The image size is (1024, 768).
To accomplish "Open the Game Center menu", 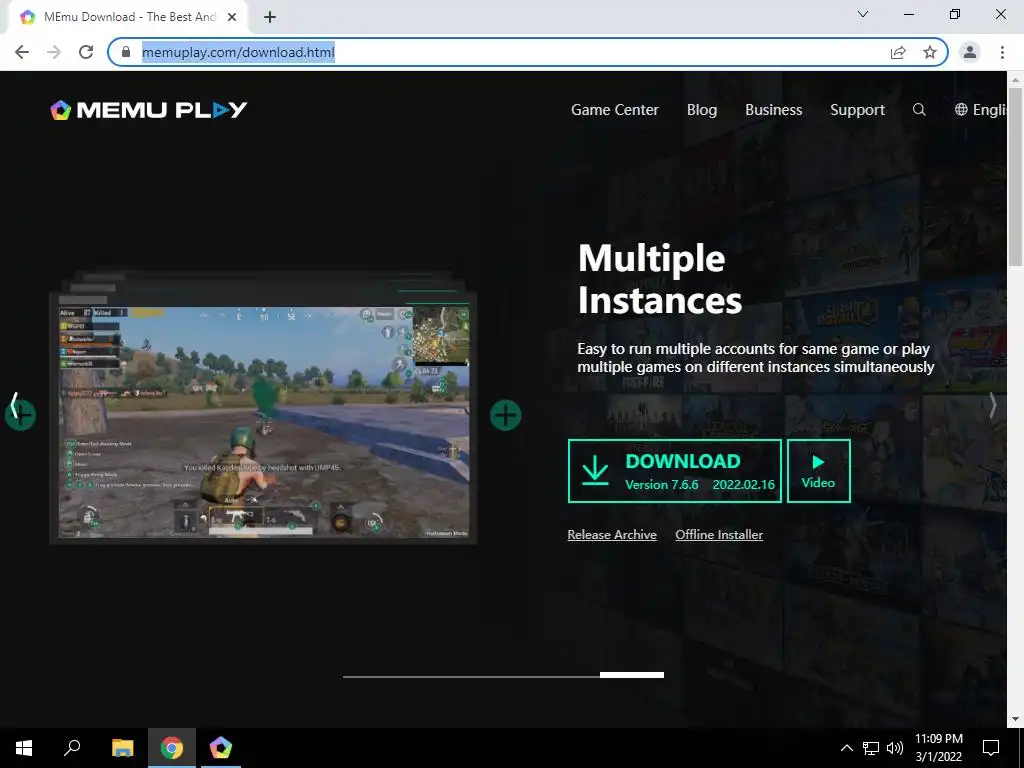I will pos(615,110).
